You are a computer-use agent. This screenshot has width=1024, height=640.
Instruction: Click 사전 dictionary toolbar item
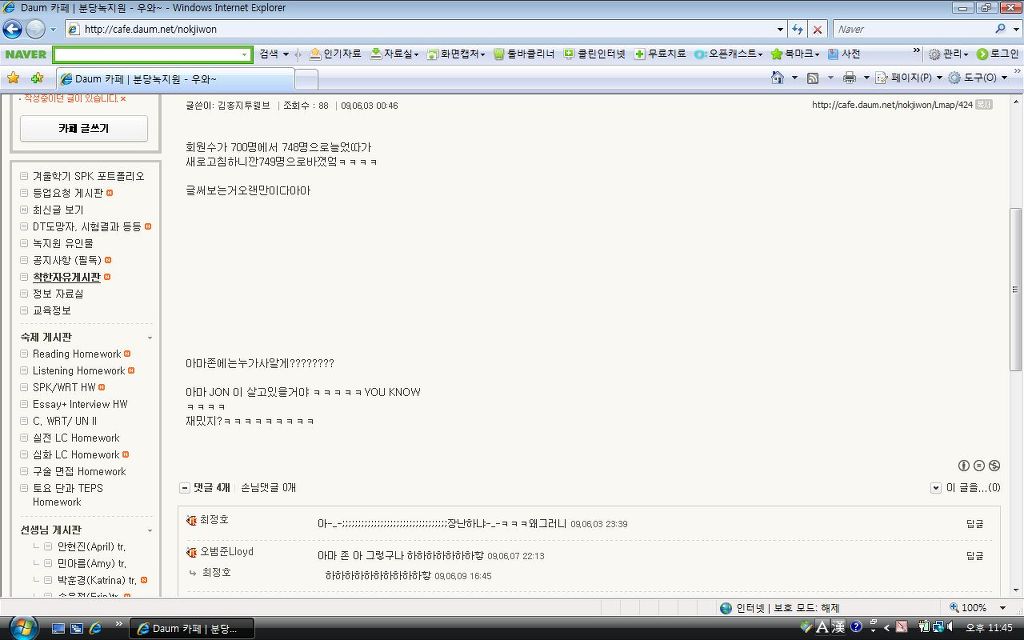(844, 54)
